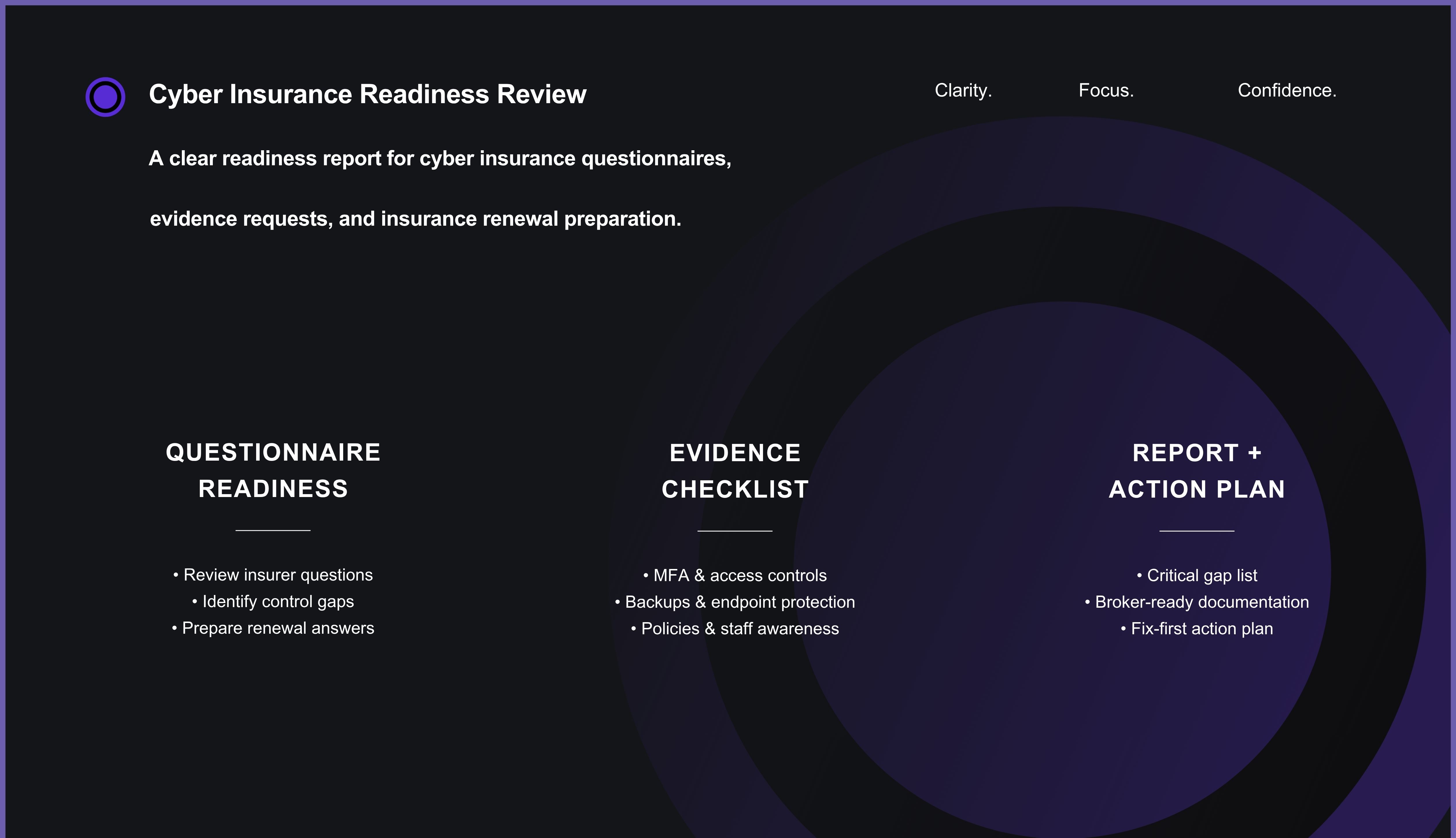1456x838 pixels.
Task: Select the 'Fix-first action plan' bullet
Action: tap(1197, 628)
